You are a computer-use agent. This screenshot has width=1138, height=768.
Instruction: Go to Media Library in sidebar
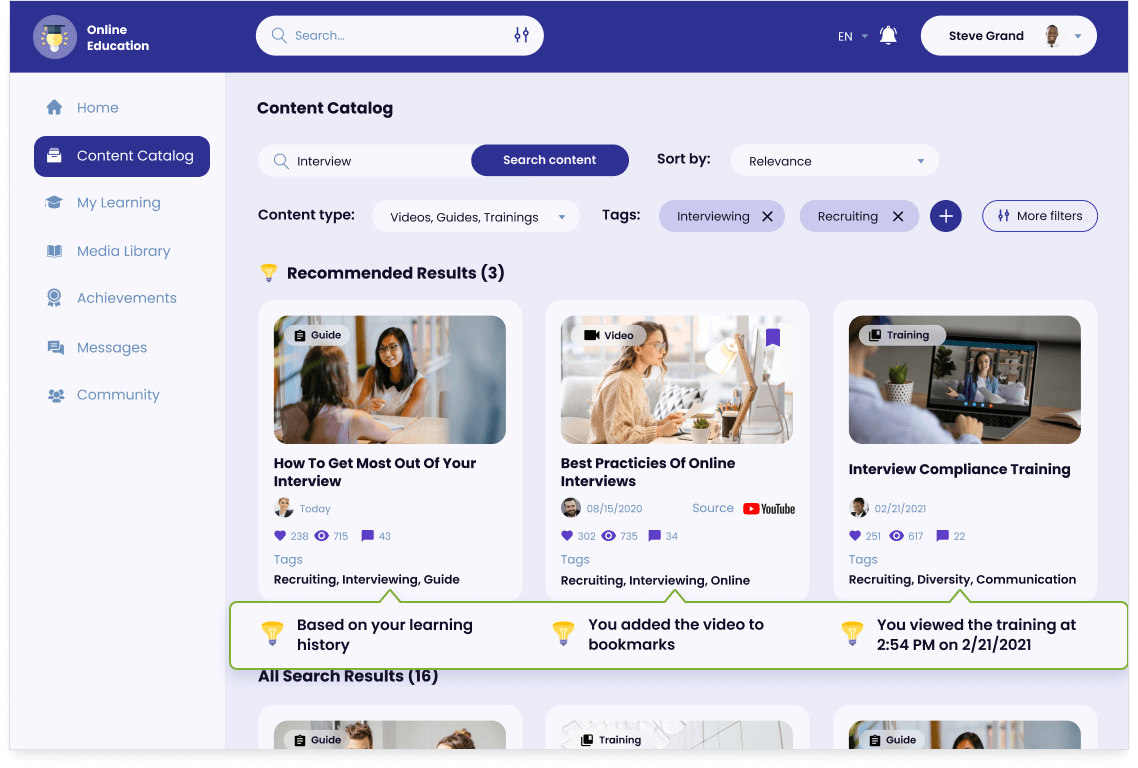[123, 251]
